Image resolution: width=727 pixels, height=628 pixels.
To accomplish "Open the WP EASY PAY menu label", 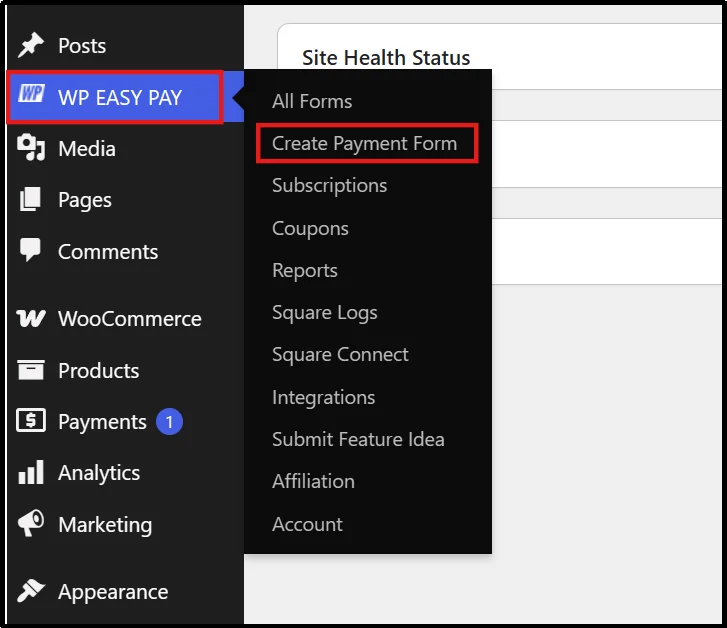I will (120, 98).
